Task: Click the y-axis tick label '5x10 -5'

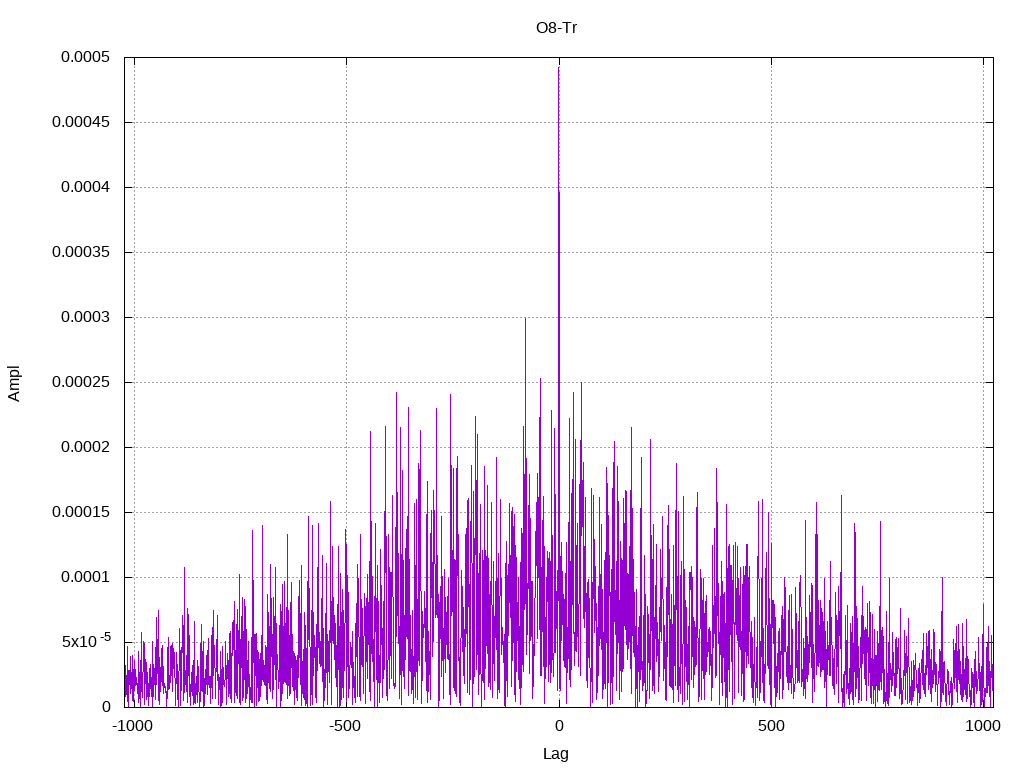Action: tap(86, 641)
